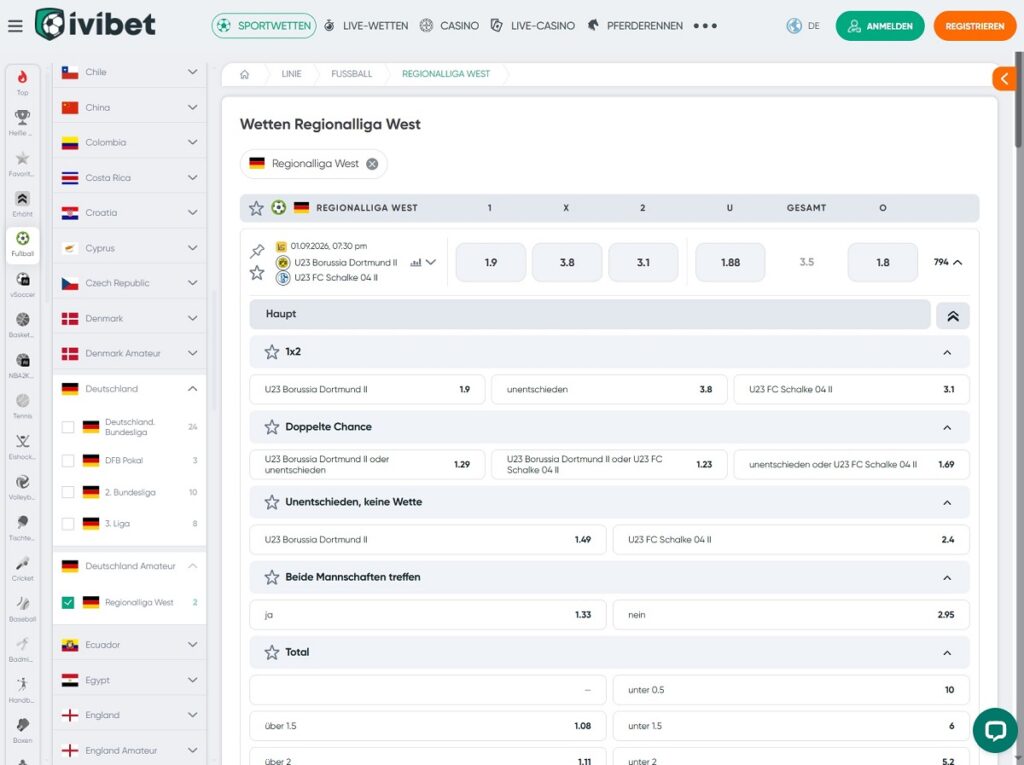Screen dimensions: 1024x765
Task: Uncheck the Regionalliga West checkbox
Action: [x=68, y=602]
